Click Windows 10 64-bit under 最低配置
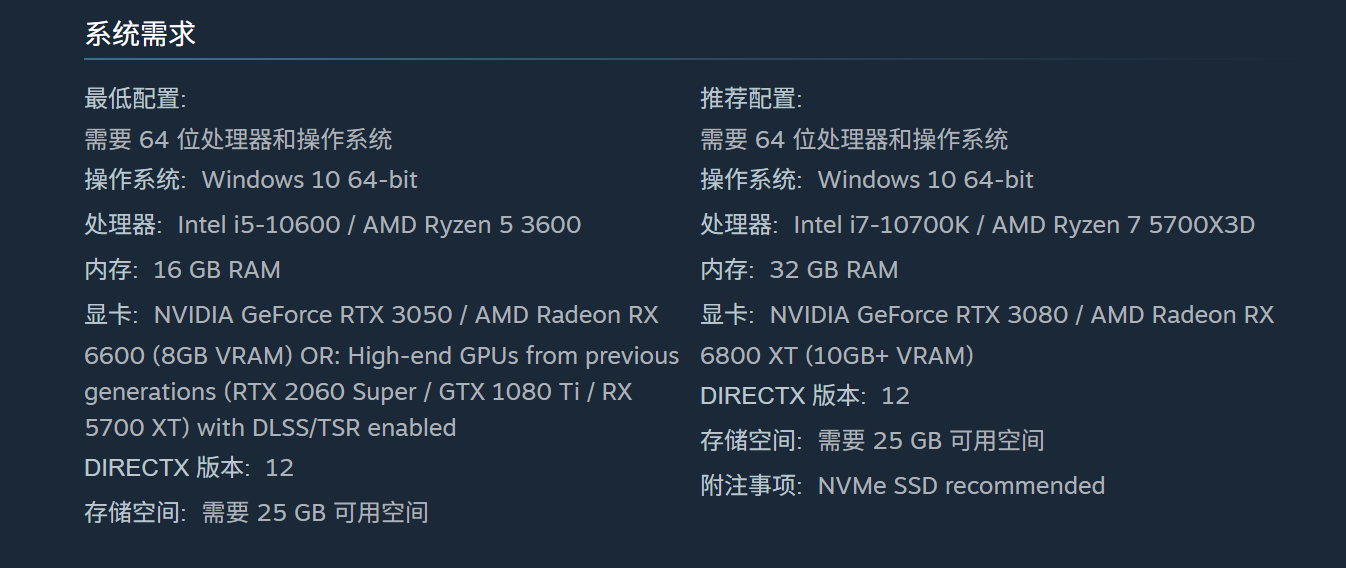Viewport: 1346px width, 568px height. pyautogui.click(x=310, y=180)
